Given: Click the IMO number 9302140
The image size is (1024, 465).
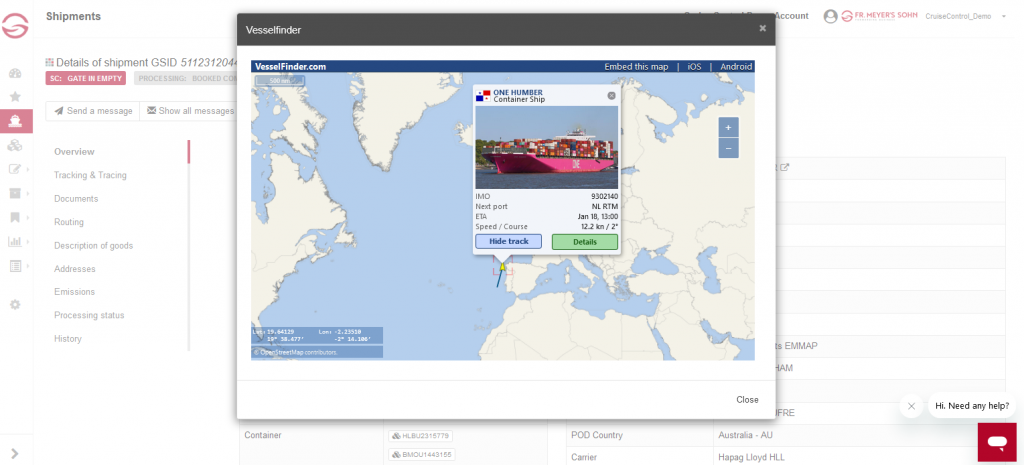Looking at the screenshot, I should 604,197.
